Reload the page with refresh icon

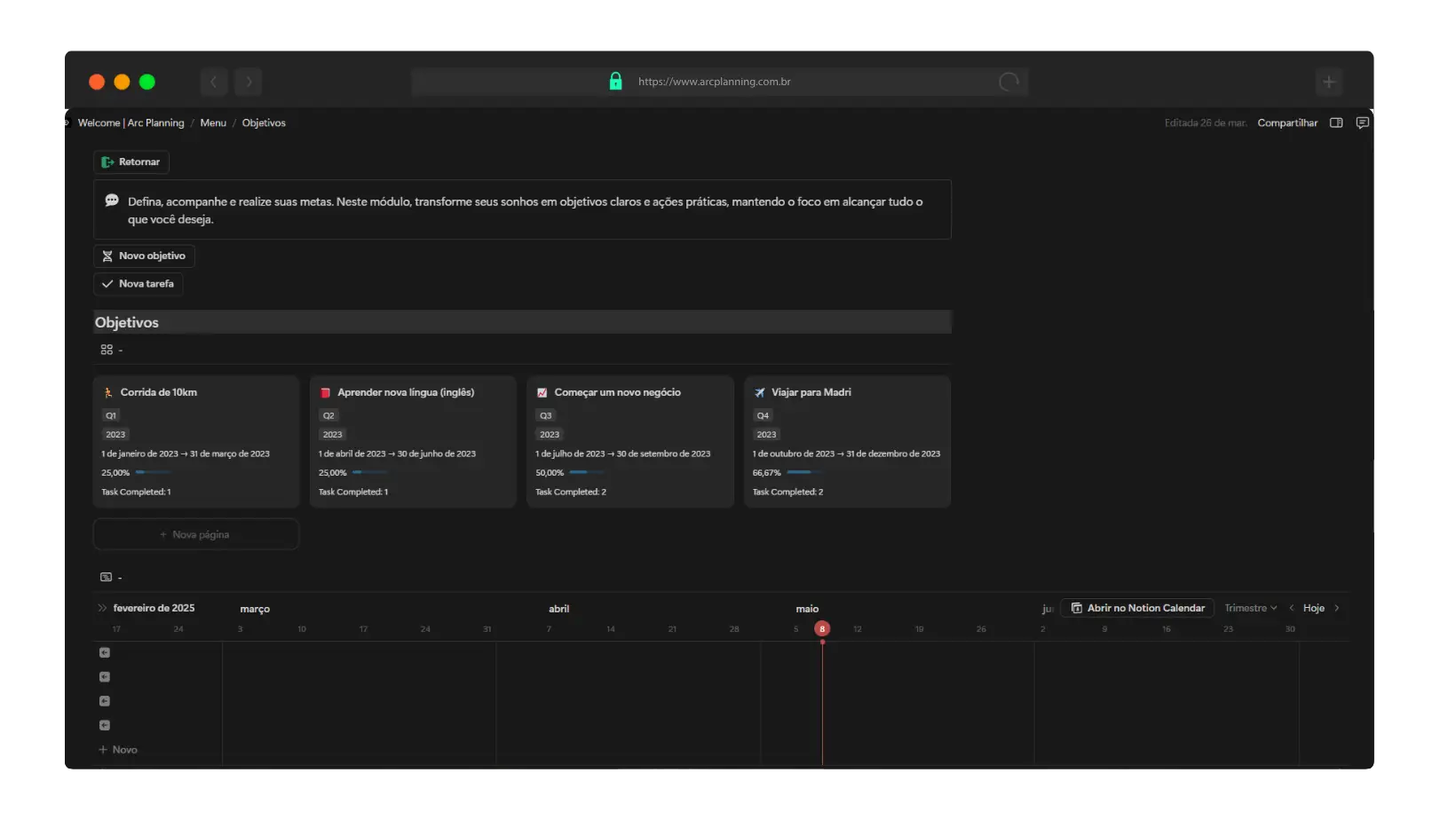point(1009,82)
